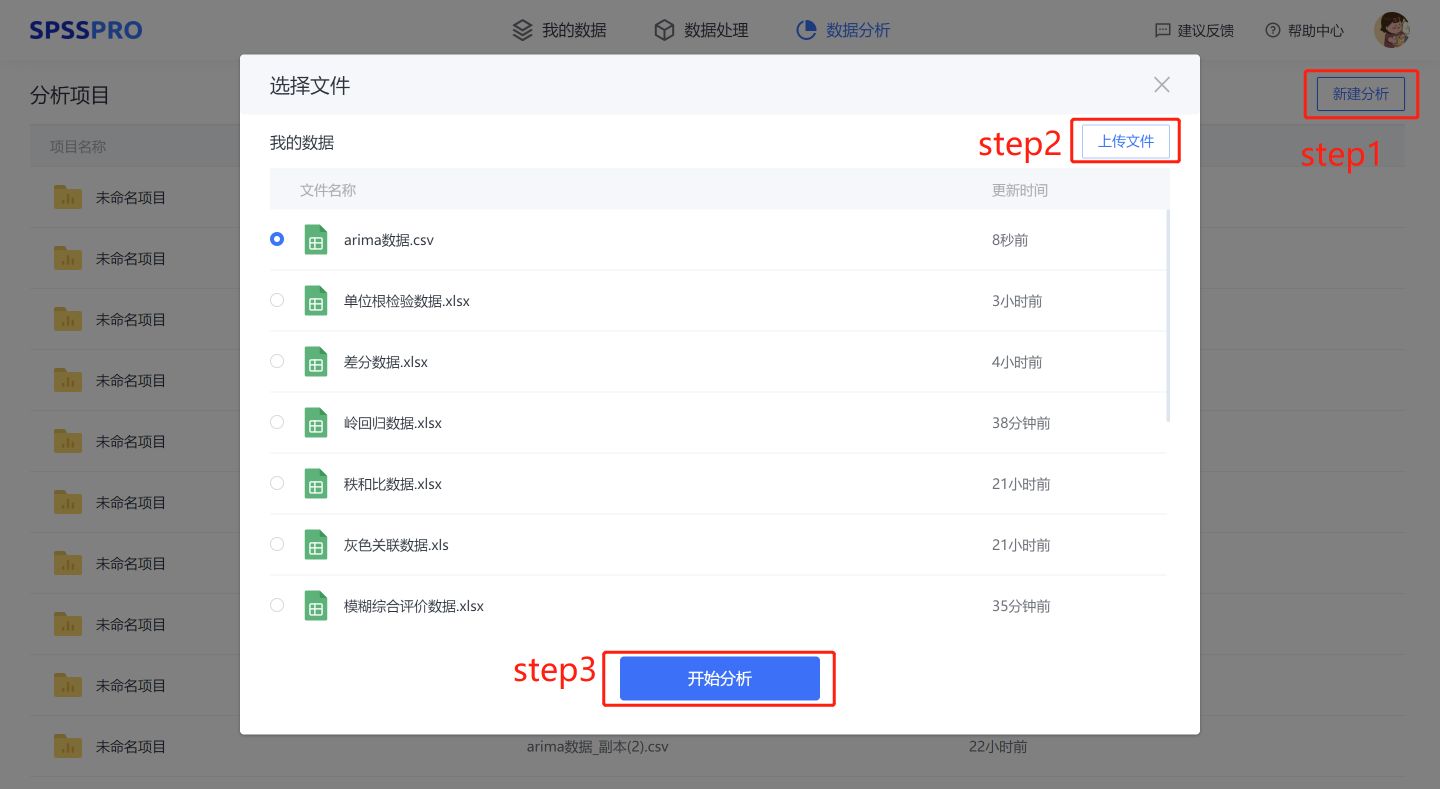The width and height of the screenshot is (1440, 789).
Task: Click the 秩和比数据.xlsx spreadsheet icon
Action: 316,484
